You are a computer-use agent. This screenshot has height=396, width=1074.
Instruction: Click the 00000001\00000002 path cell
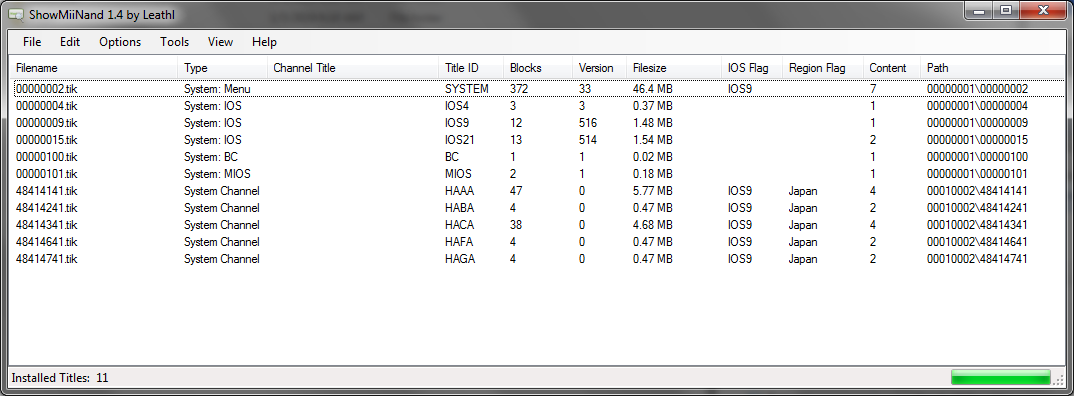[977, 88]
